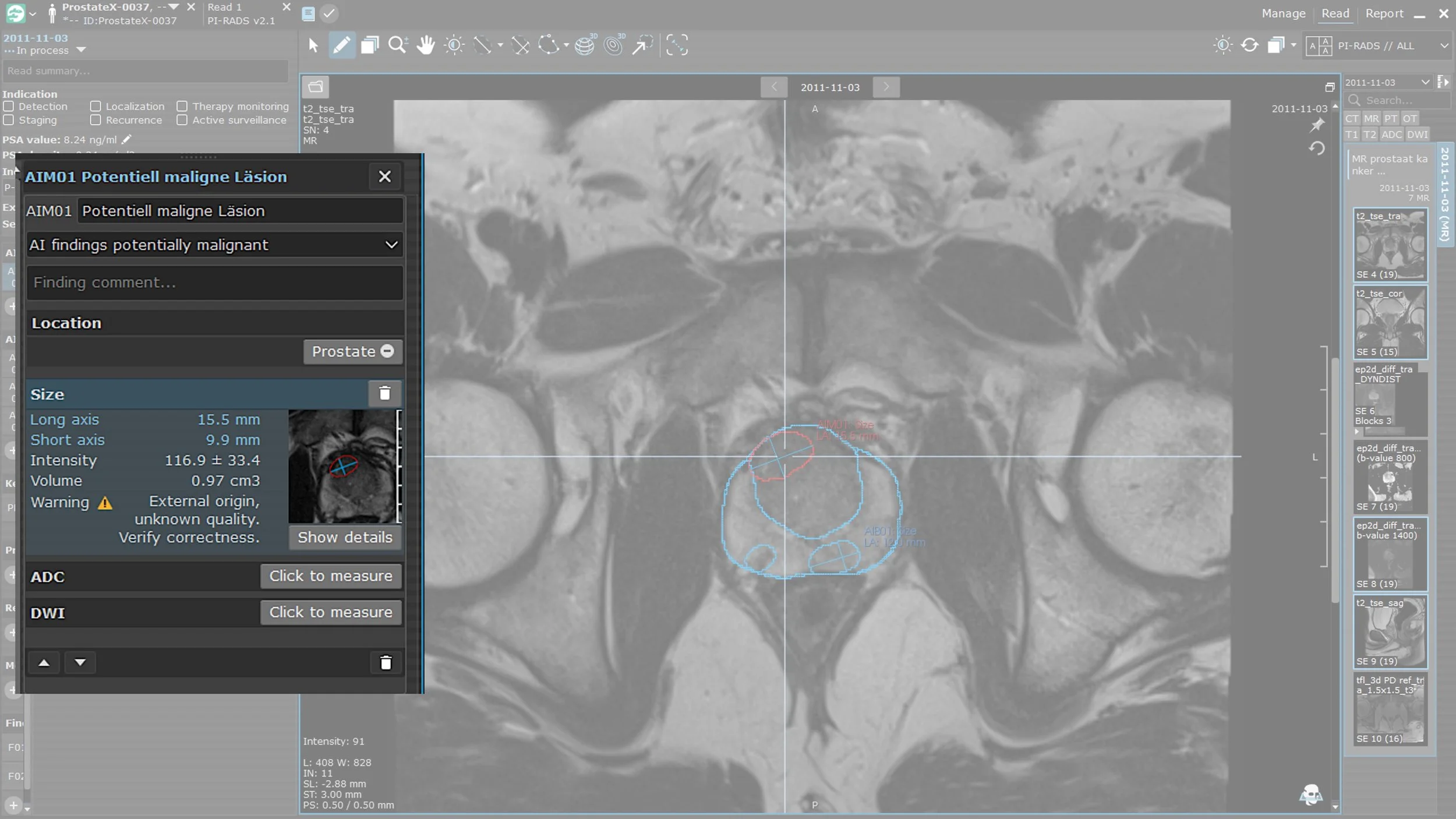
Task: Click the Show details button
Action: (345, 537)
